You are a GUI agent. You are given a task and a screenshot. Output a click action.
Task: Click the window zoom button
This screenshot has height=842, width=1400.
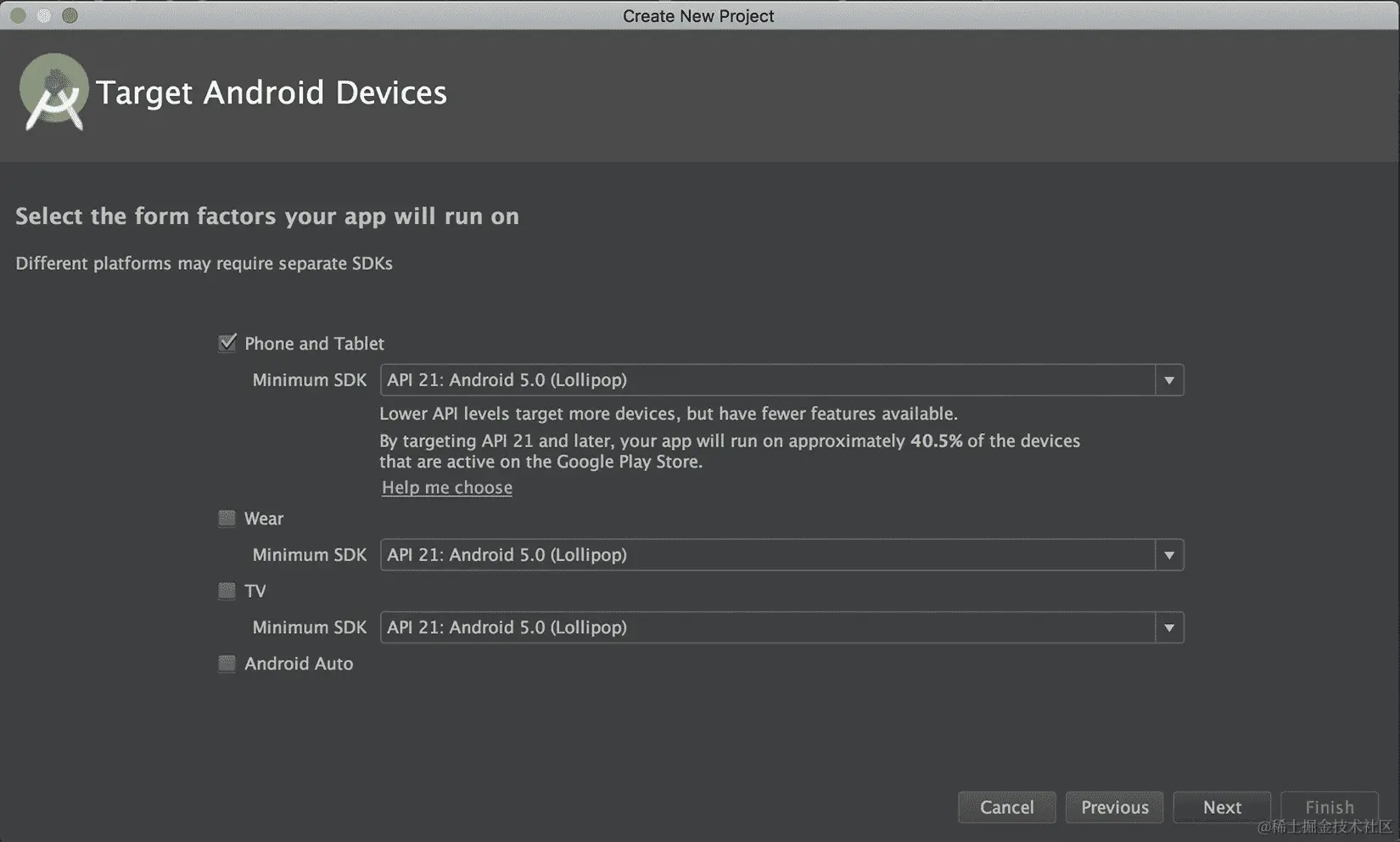point(70,15)
